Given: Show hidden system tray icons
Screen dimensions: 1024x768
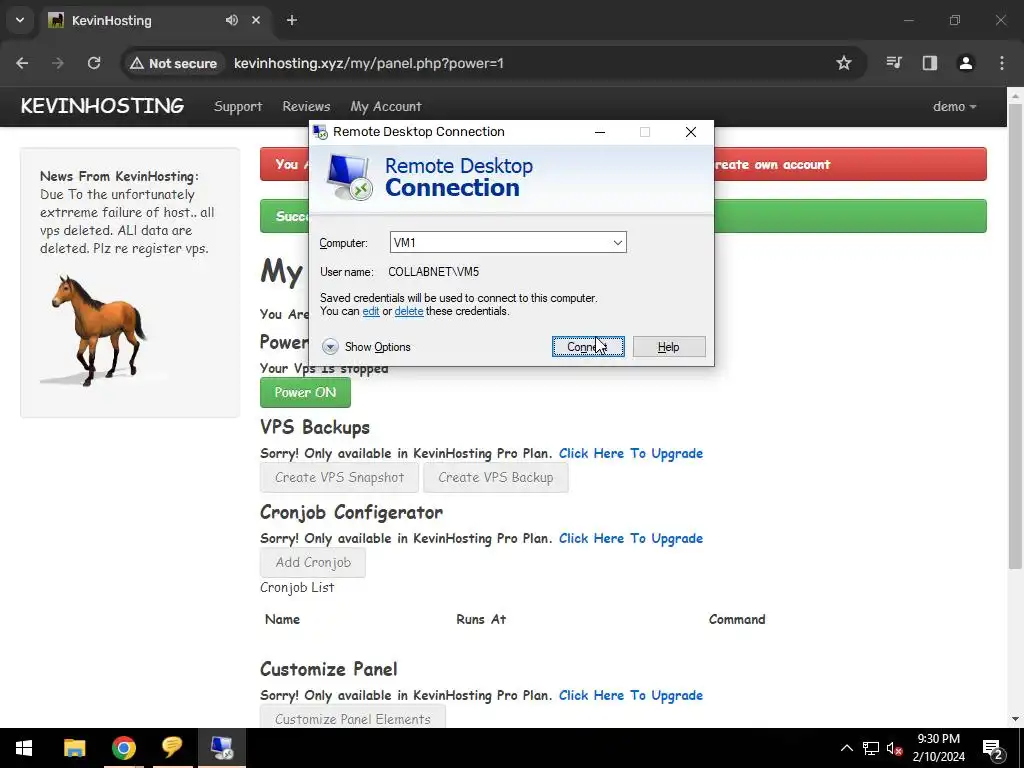Looking at the screenshot, I should pyautogui.click(x=846, y=748).
